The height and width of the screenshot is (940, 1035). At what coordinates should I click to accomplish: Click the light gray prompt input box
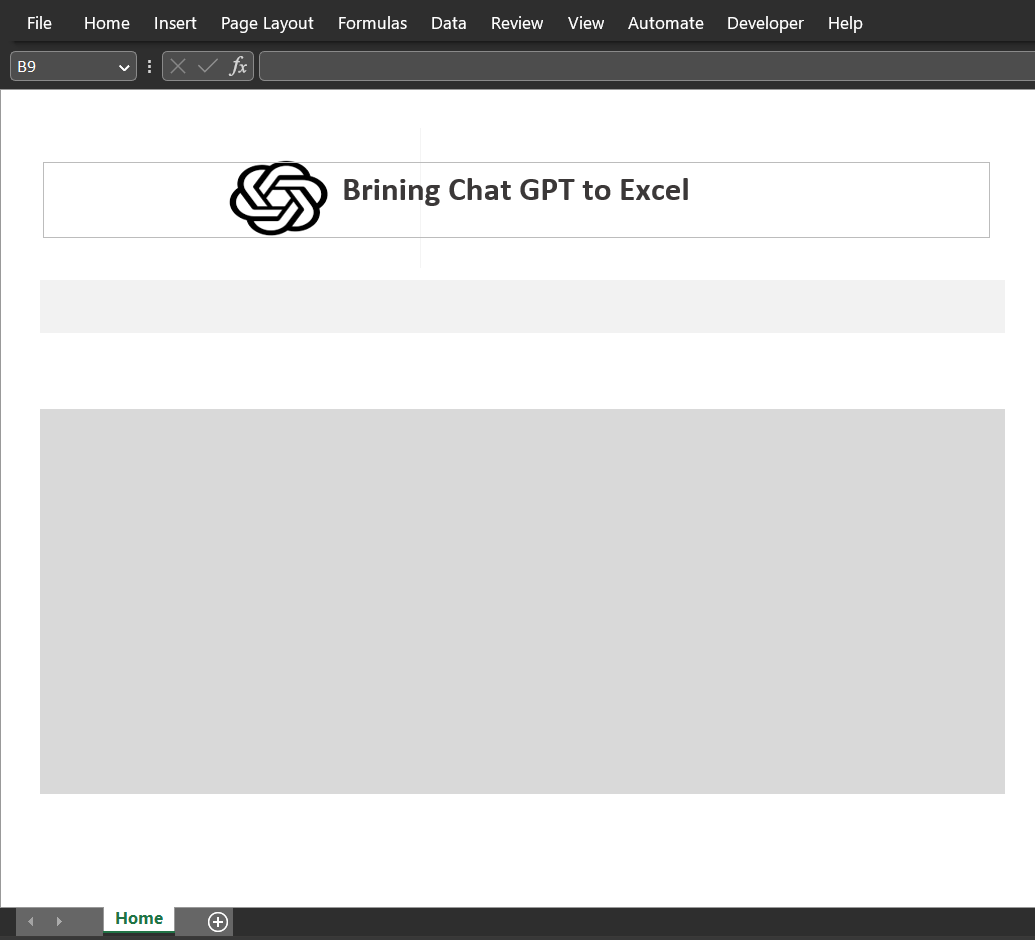[x=522, y=306]
